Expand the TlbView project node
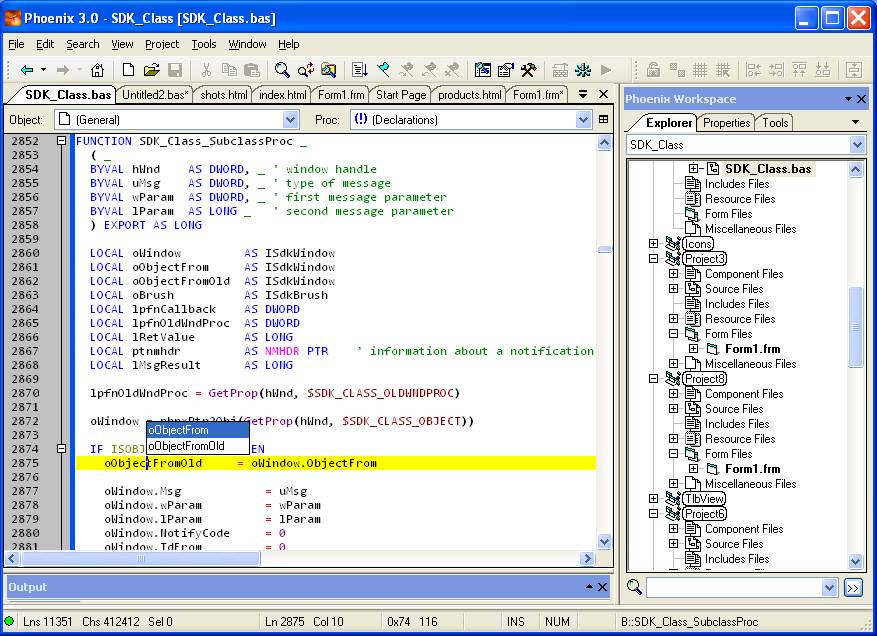The height and width of the screenshot is (636, 877). 653,498
